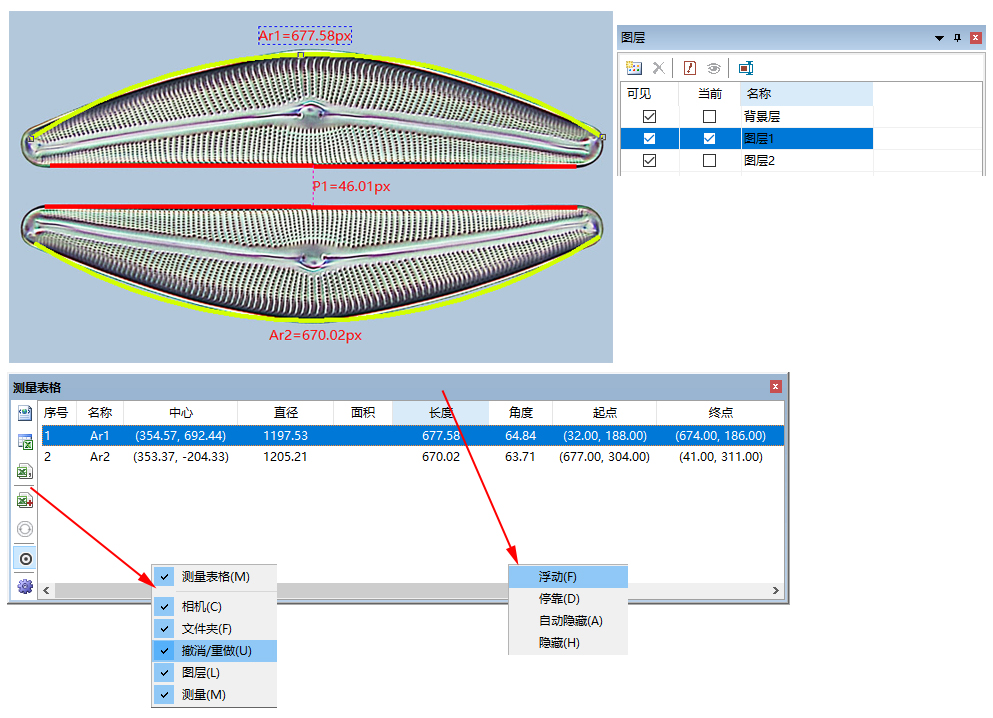
Task: Set 背景层 as current layer checkbox
Action: coord(709,117)
